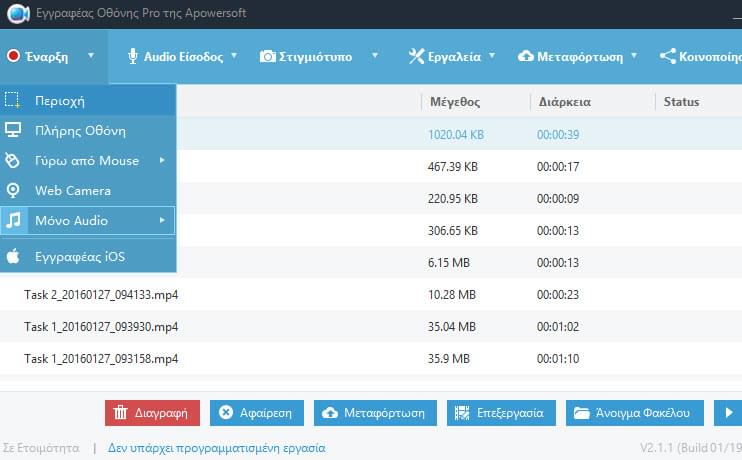The image size is (742, 460).
Task: Click the Apple logo icon for iOS recorder
Action: (13, 256)
